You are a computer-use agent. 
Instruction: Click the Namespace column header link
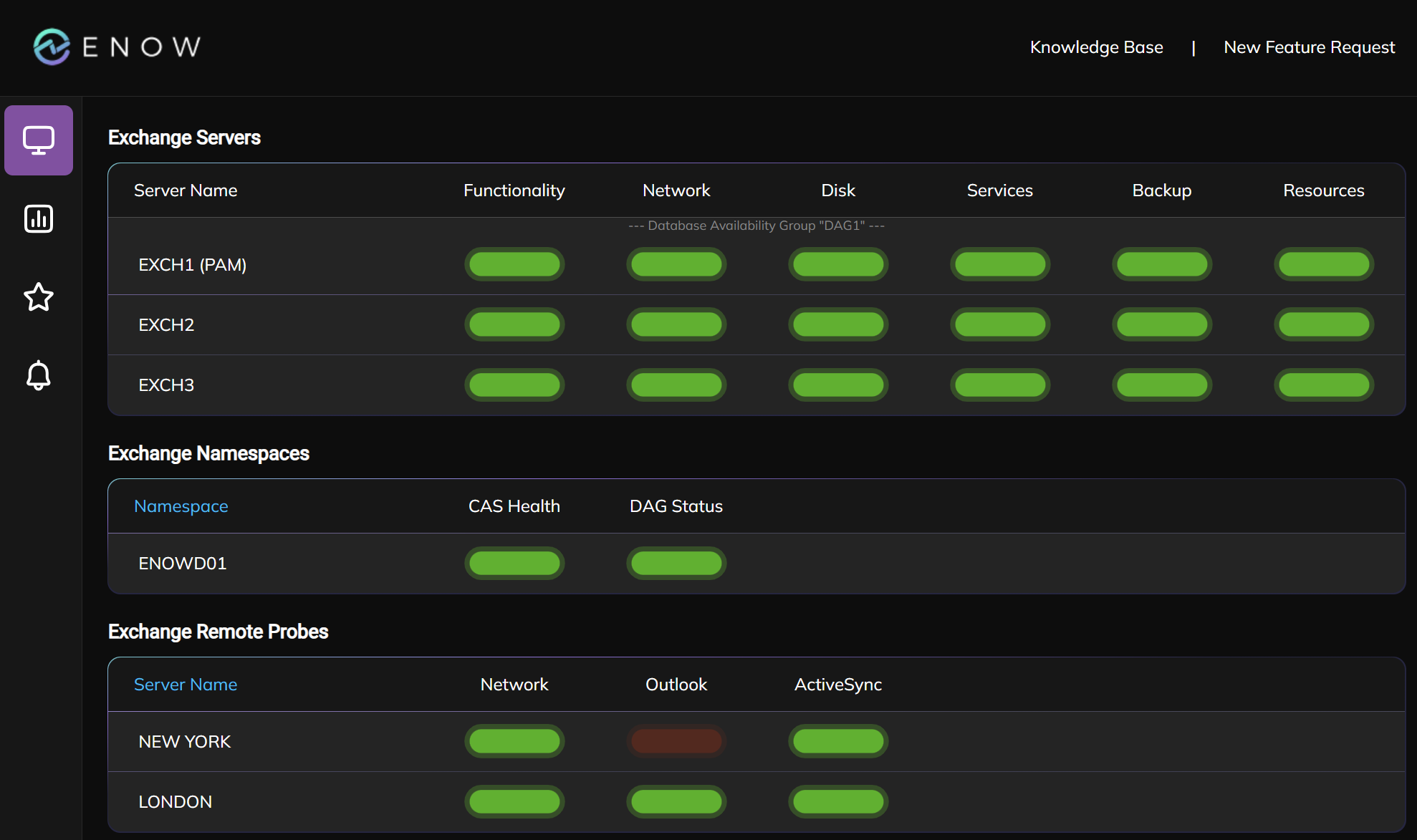pos(181,506)
